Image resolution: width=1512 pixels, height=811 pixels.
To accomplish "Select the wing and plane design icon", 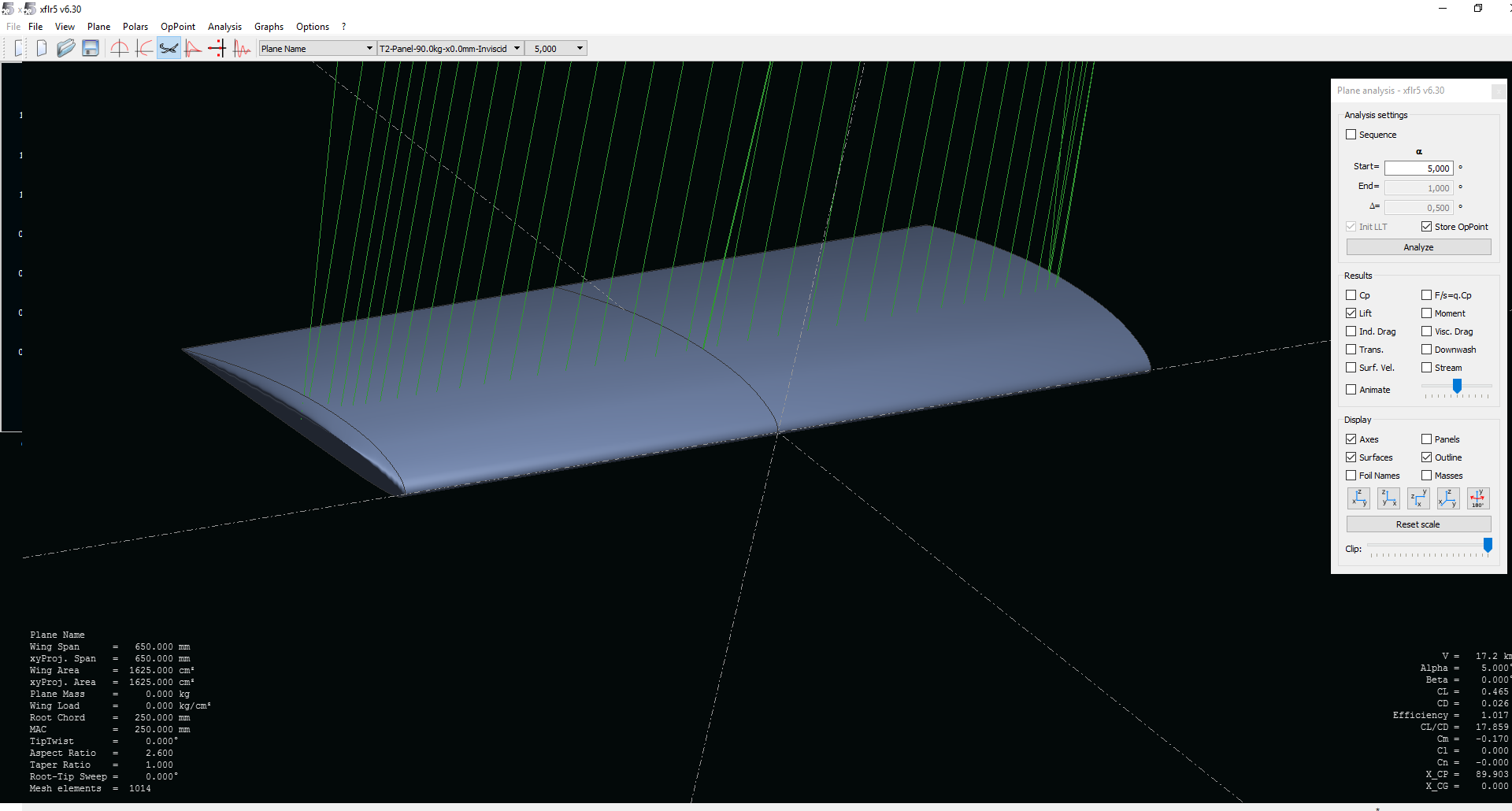I will point(169,49).
